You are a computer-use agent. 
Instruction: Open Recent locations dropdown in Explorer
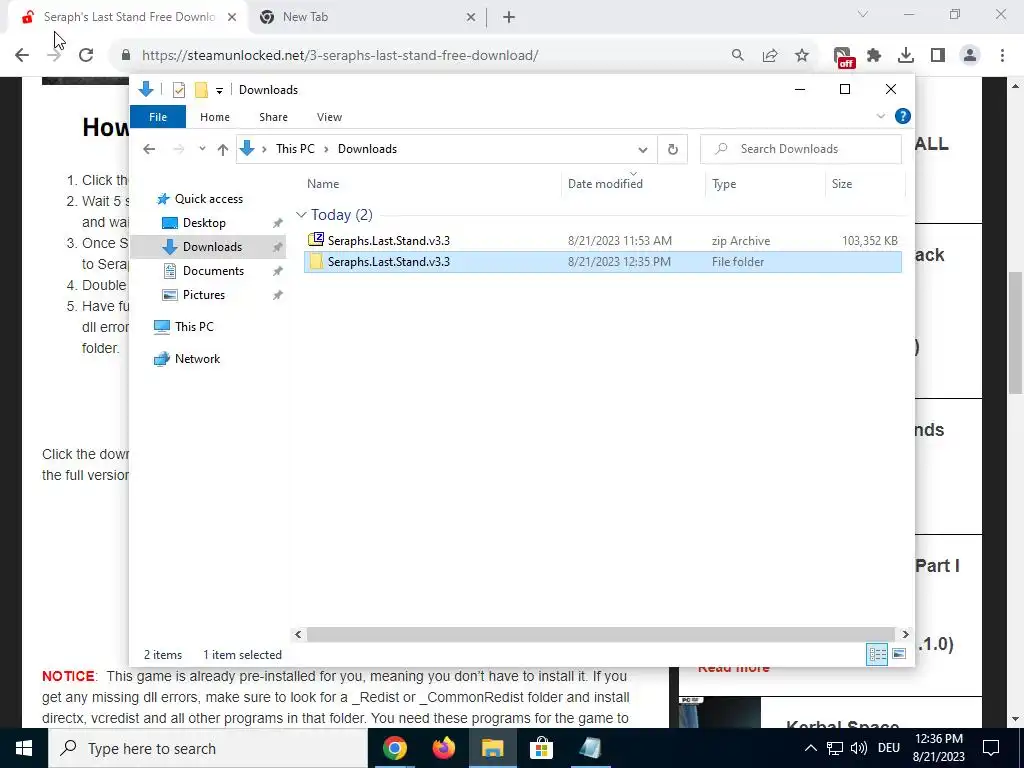click(202, 149)
